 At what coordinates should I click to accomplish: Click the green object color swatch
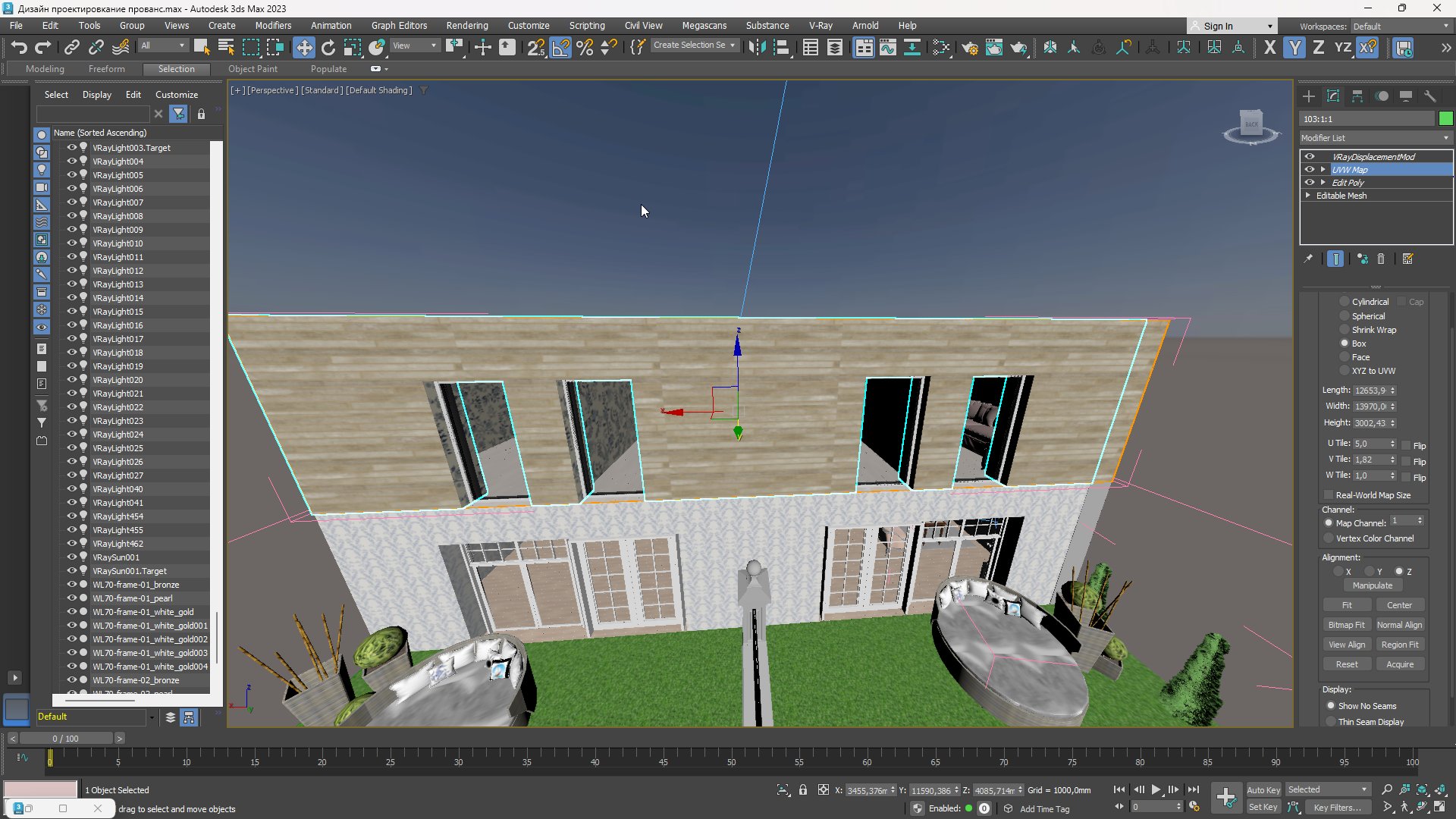pyautogui.click(x=1445, y=118)
